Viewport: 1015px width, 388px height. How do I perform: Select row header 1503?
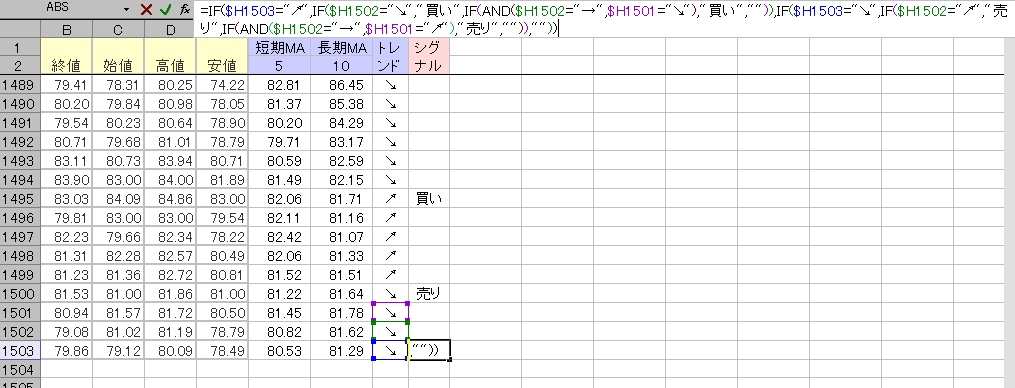click(x=20, y=350)
